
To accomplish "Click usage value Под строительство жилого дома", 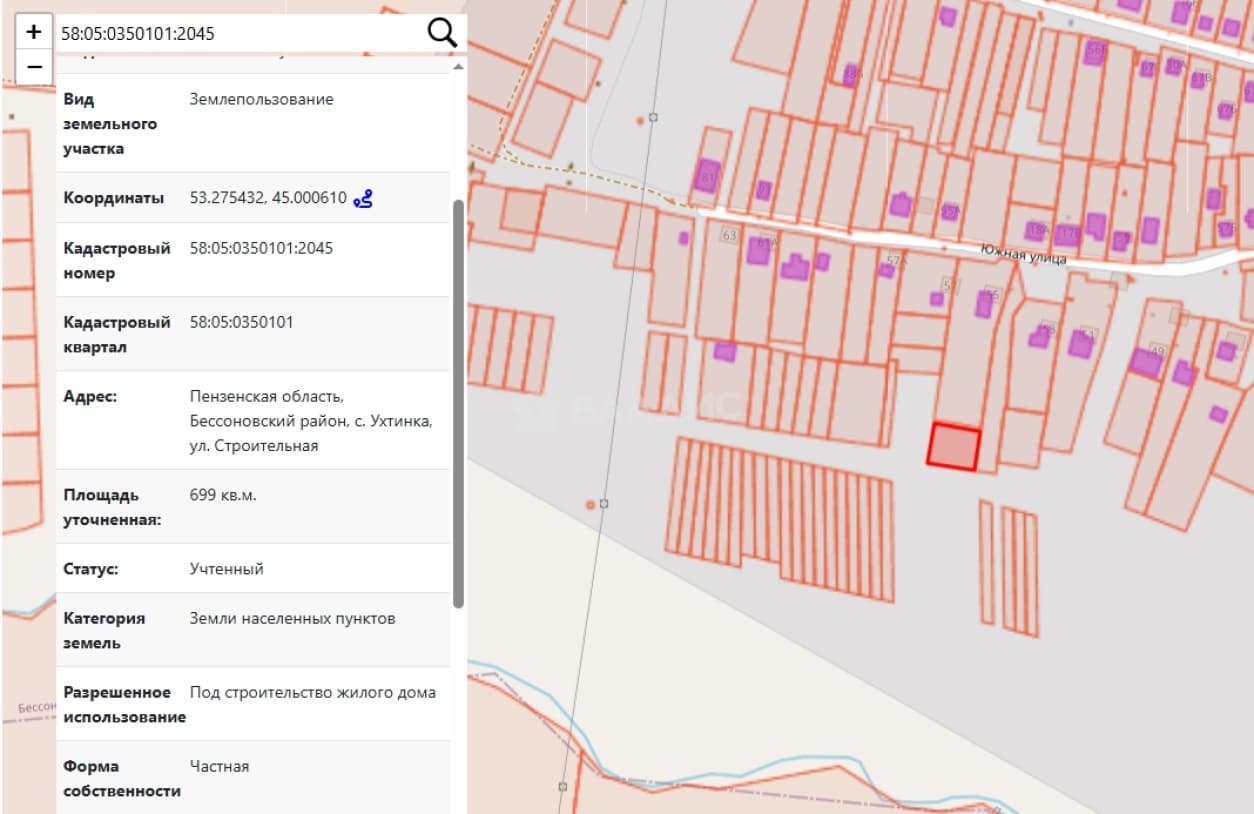I will click(x=313, y=692).
